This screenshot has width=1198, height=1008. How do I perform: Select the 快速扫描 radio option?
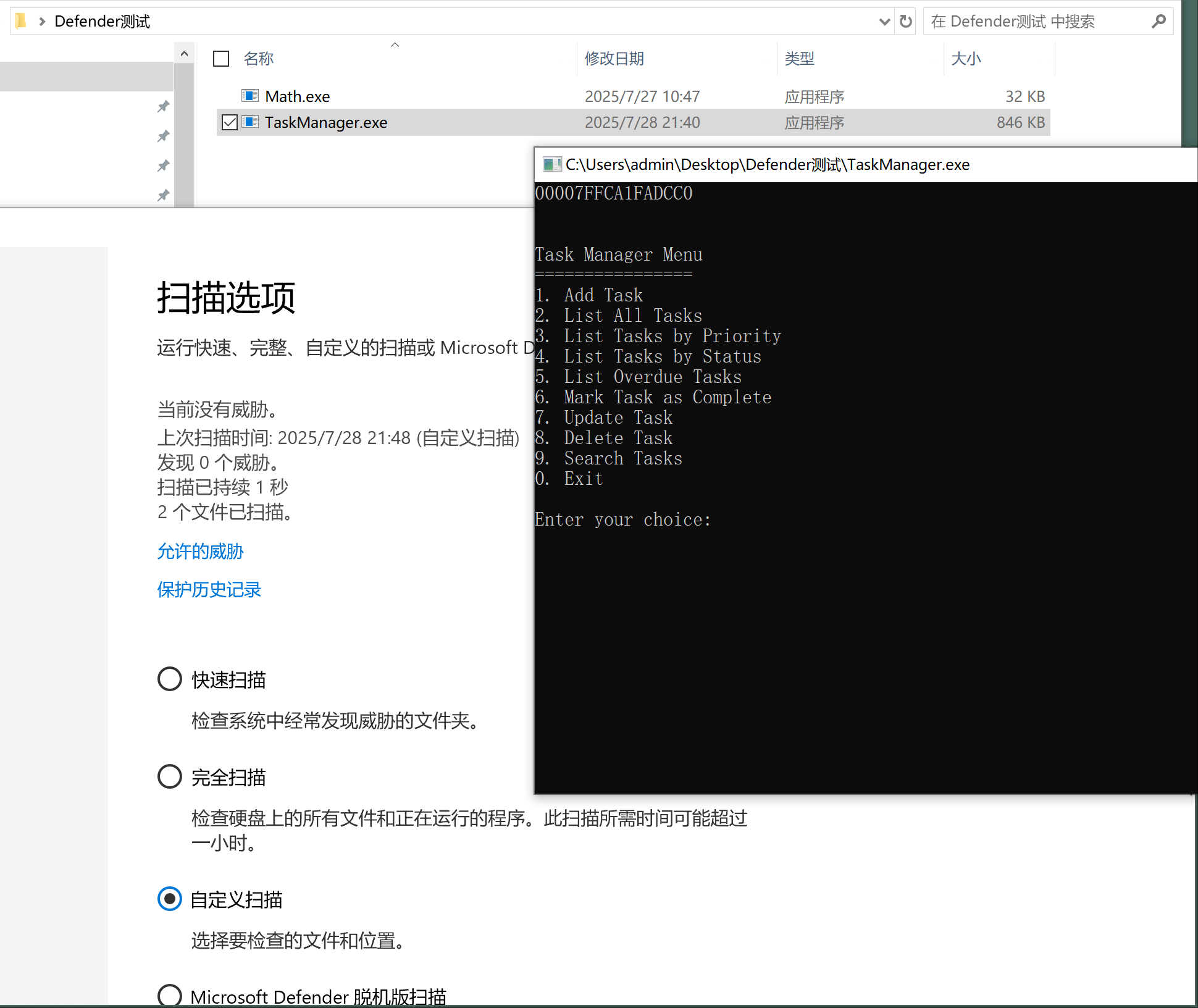click(x=170, y=679)
